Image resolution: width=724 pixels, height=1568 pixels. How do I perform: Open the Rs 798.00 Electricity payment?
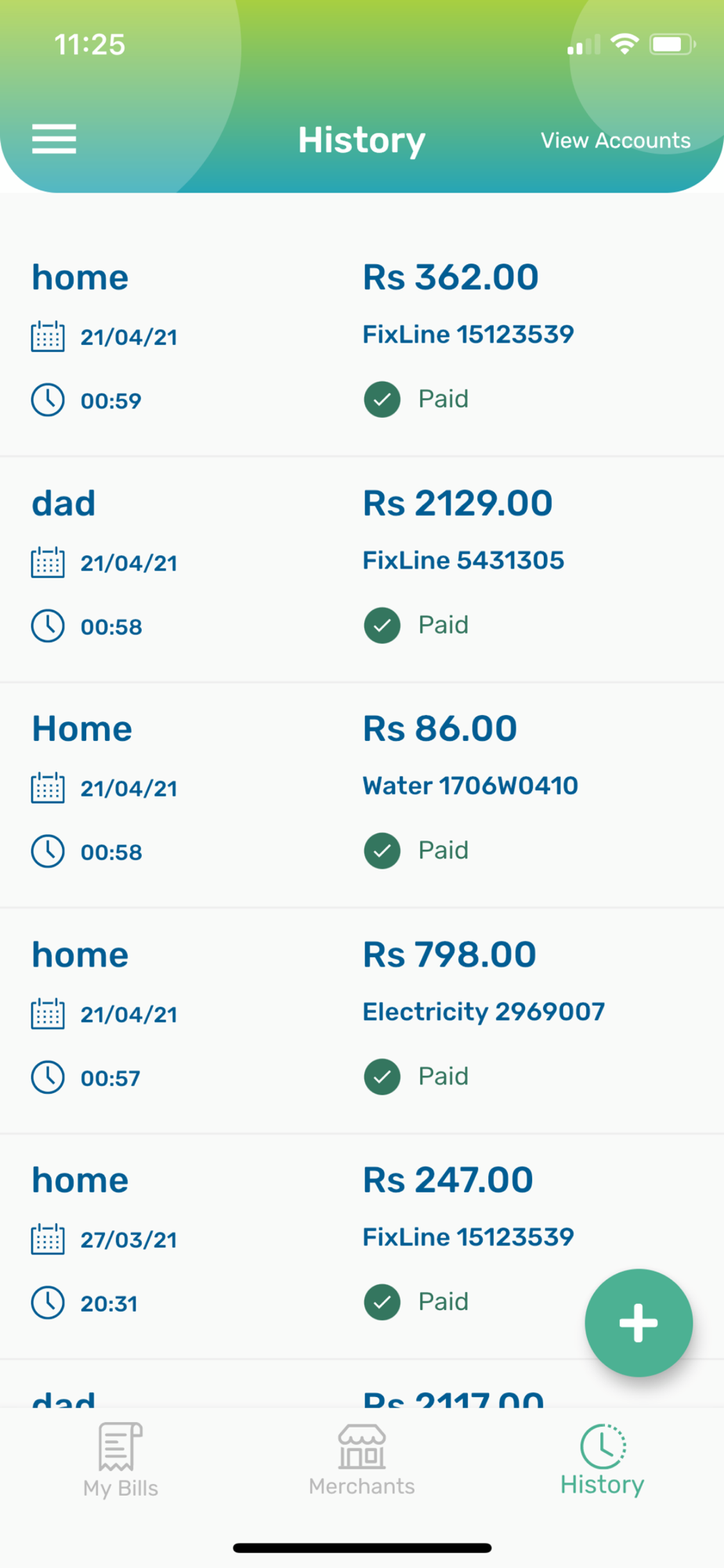362,1021
